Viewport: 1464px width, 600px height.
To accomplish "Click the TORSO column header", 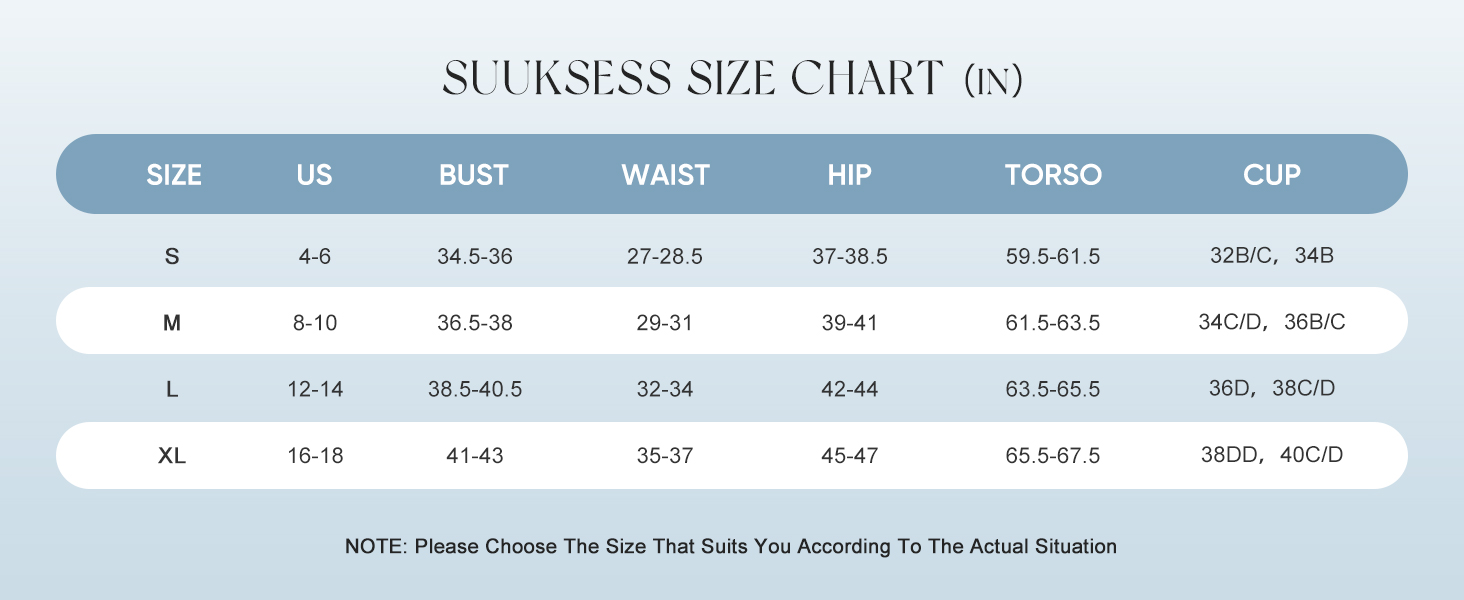I will click(x=1053, y=175).
